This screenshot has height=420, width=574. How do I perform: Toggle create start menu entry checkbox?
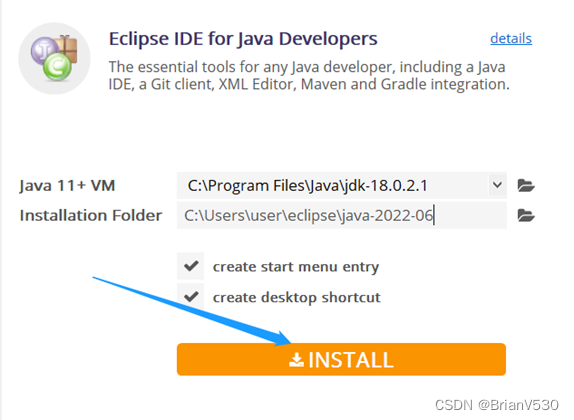tap(190, 266)
